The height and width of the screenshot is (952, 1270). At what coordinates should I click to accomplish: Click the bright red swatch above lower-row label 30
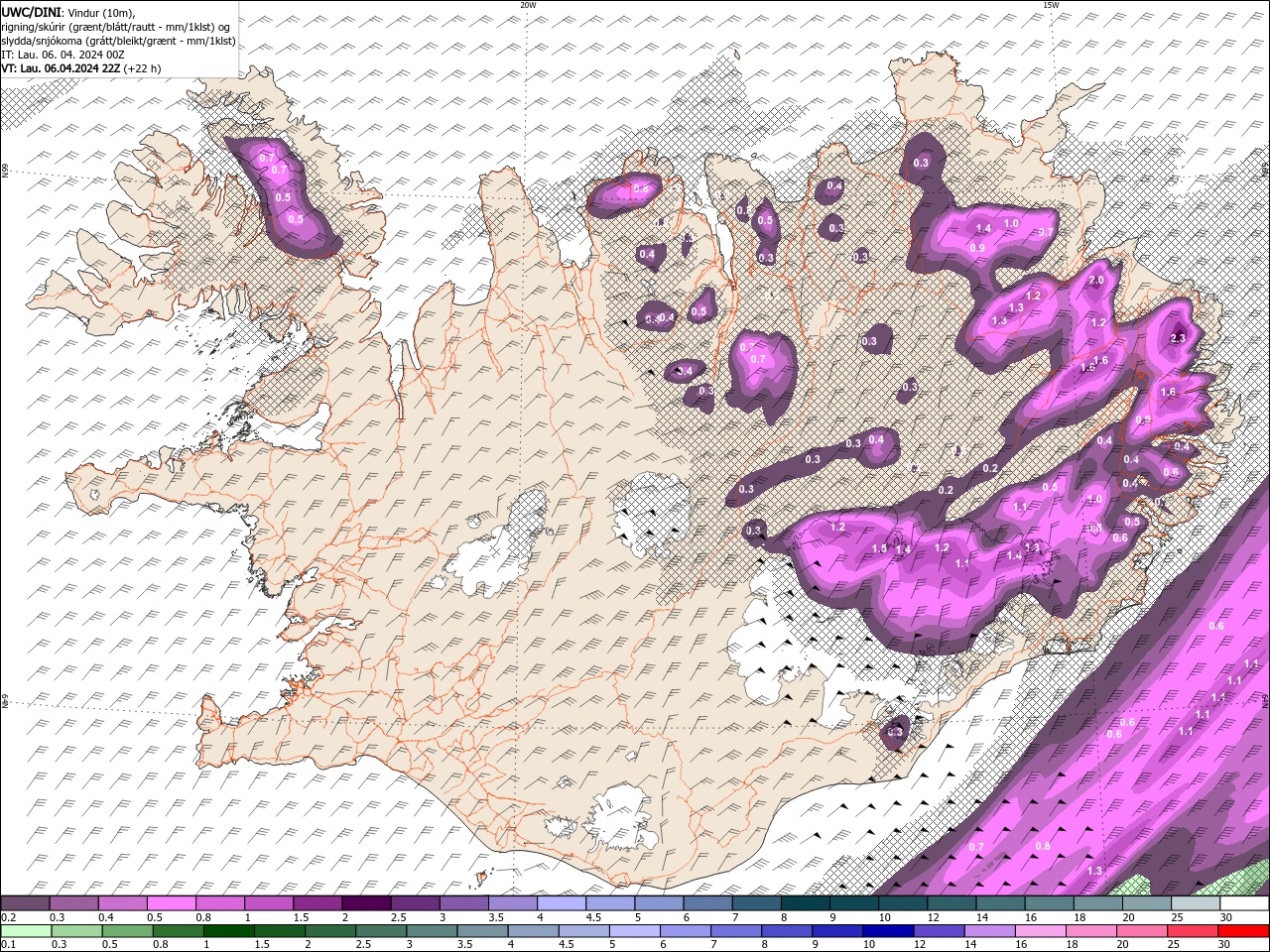click(x=1242, y=931)
